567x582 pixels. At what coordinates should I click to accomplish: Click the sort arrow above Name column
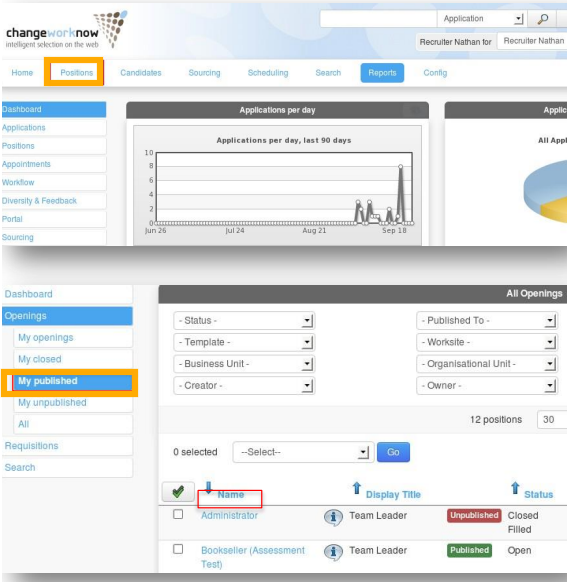pyautogui.click(x=209, y=487)
